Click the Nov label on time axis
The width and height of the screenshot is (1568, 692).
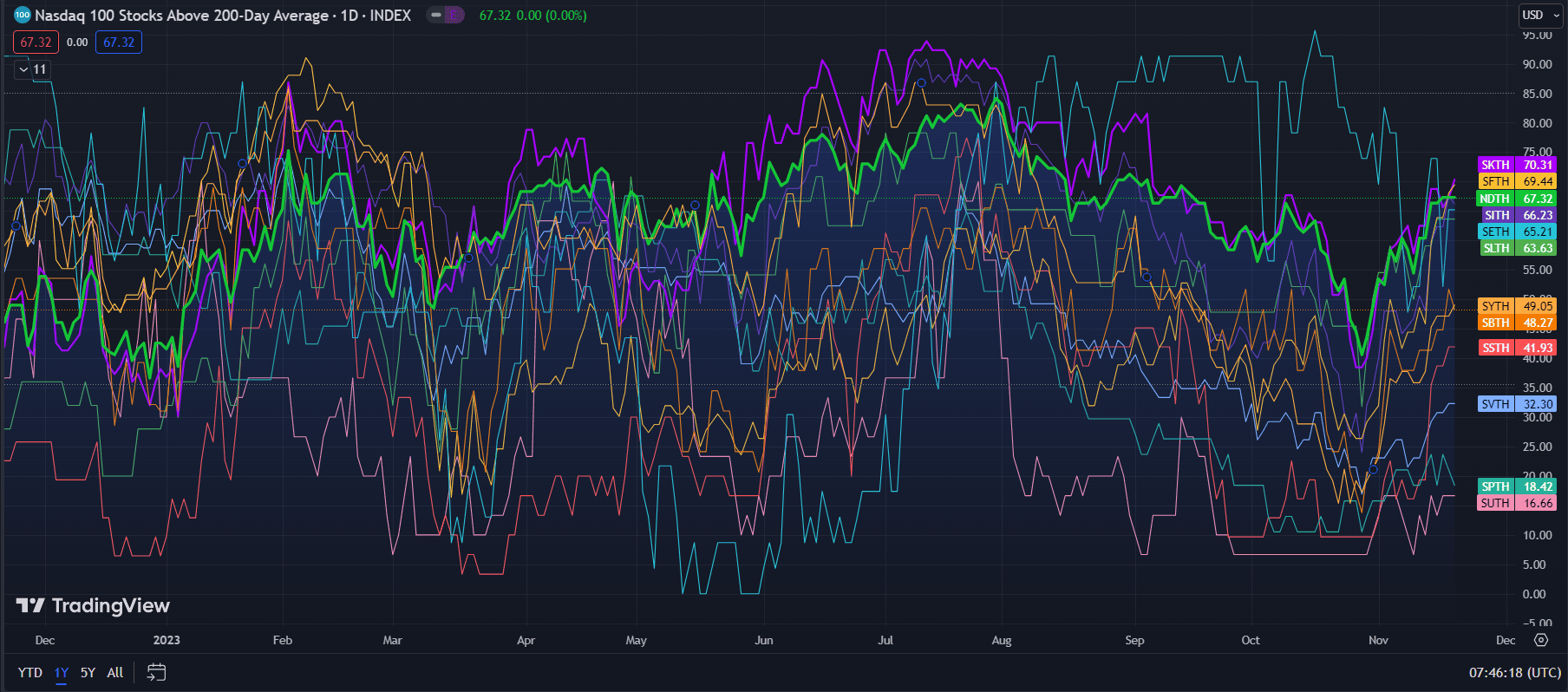click(x=1378, y=640)
